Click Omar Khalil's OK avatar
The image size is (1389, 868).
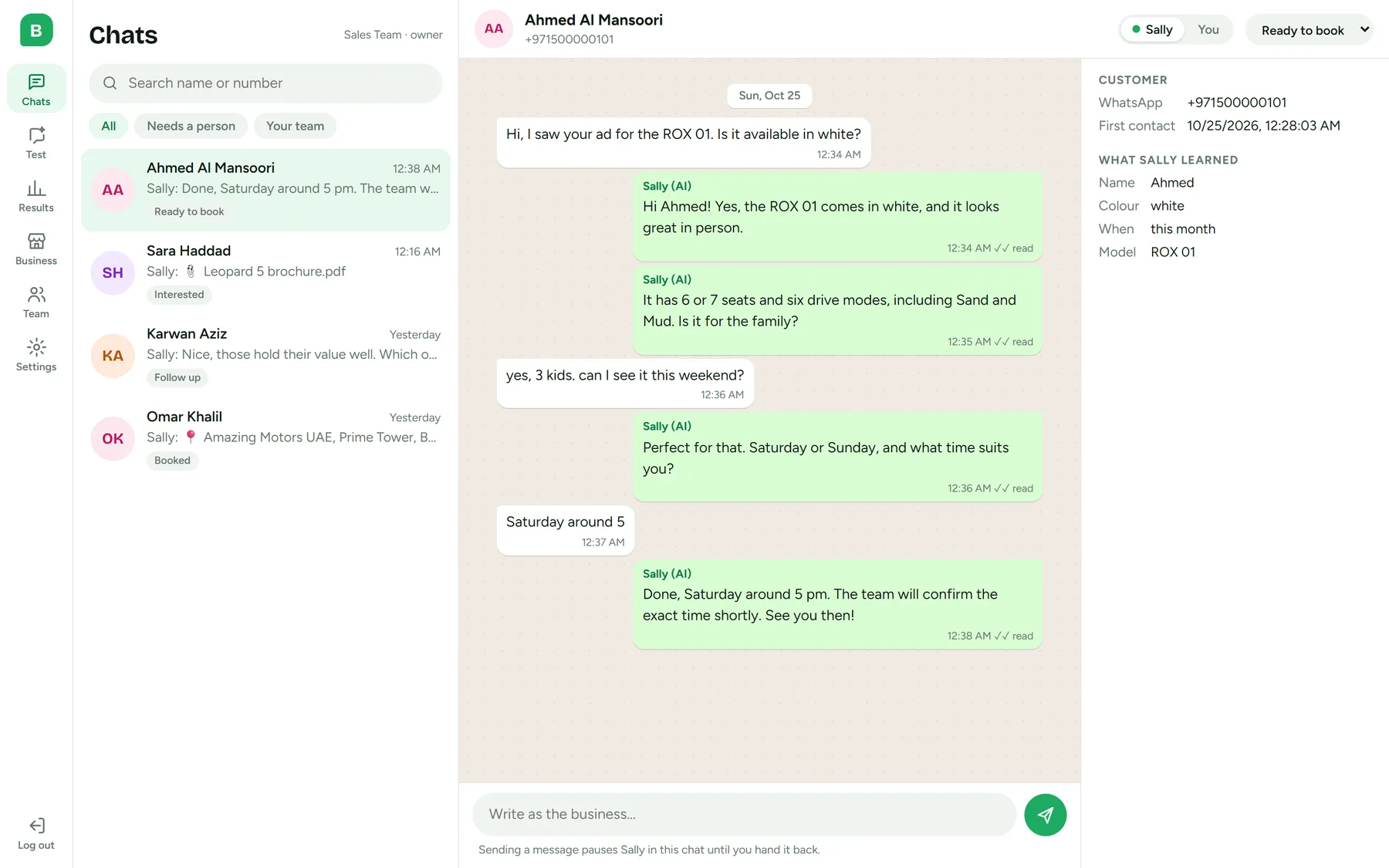(x=113, y=438)
